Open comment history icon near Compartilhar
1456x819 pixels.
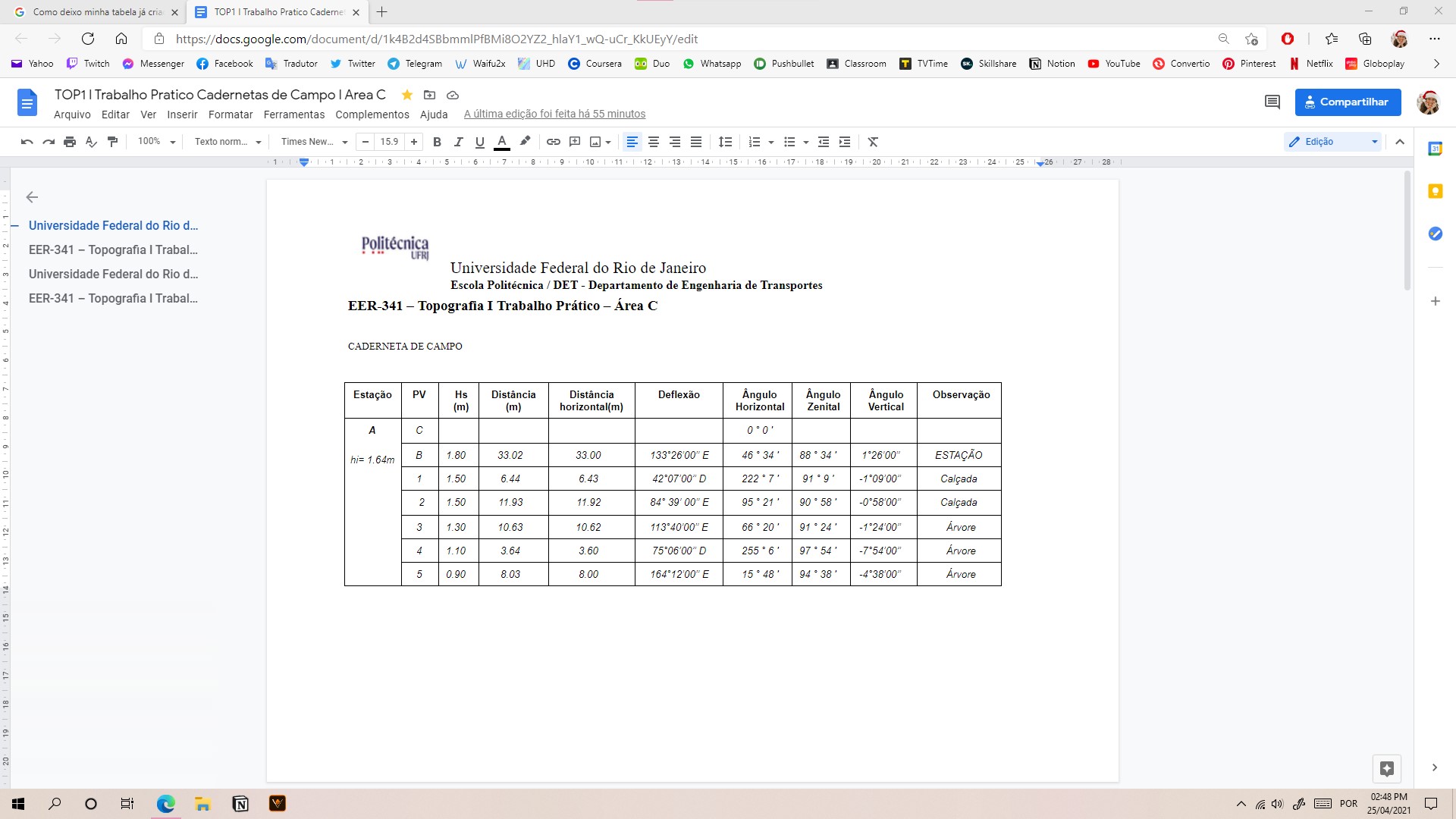pyautogui.click(x=1272, y=102)
